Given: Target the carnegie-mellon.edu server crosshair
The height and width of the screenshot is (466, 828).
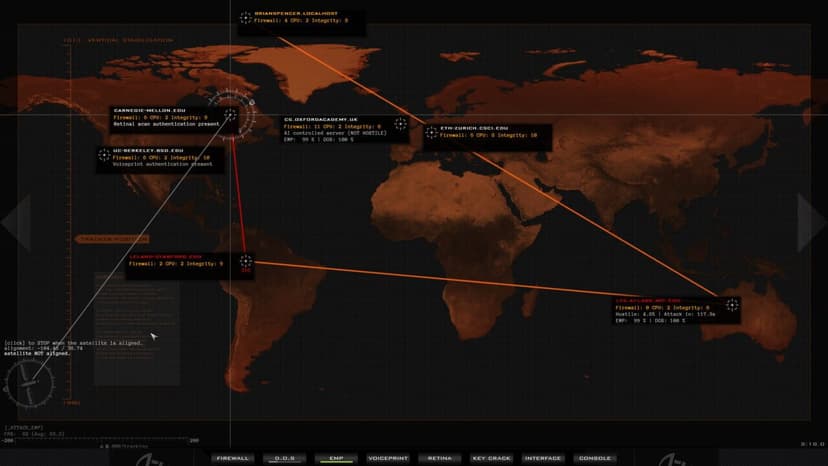Looking at the screenshot, I should point(230,114).
